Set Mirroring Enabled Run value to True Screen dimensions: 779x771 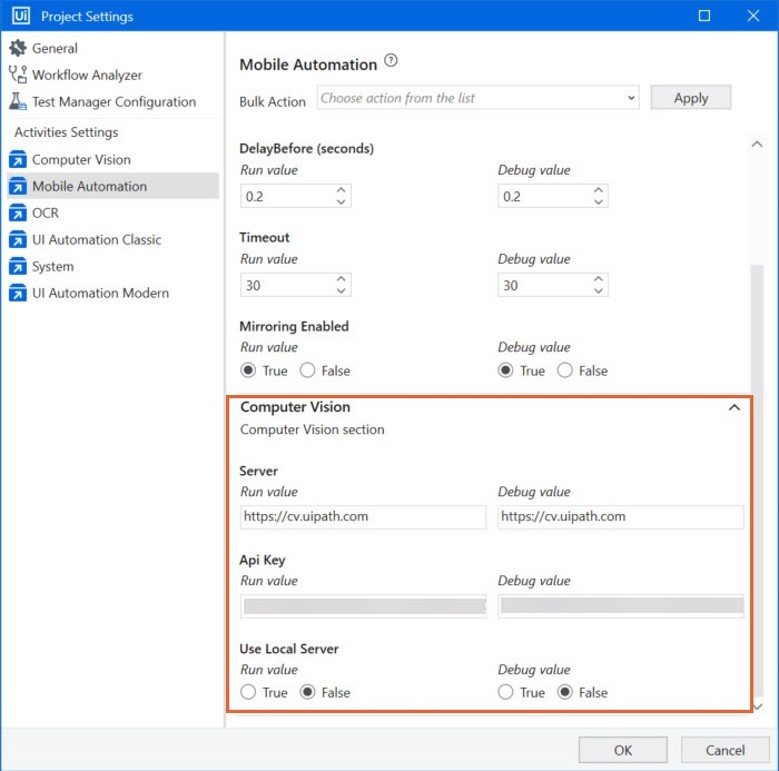pyautogui.click(x=248, y=371)
